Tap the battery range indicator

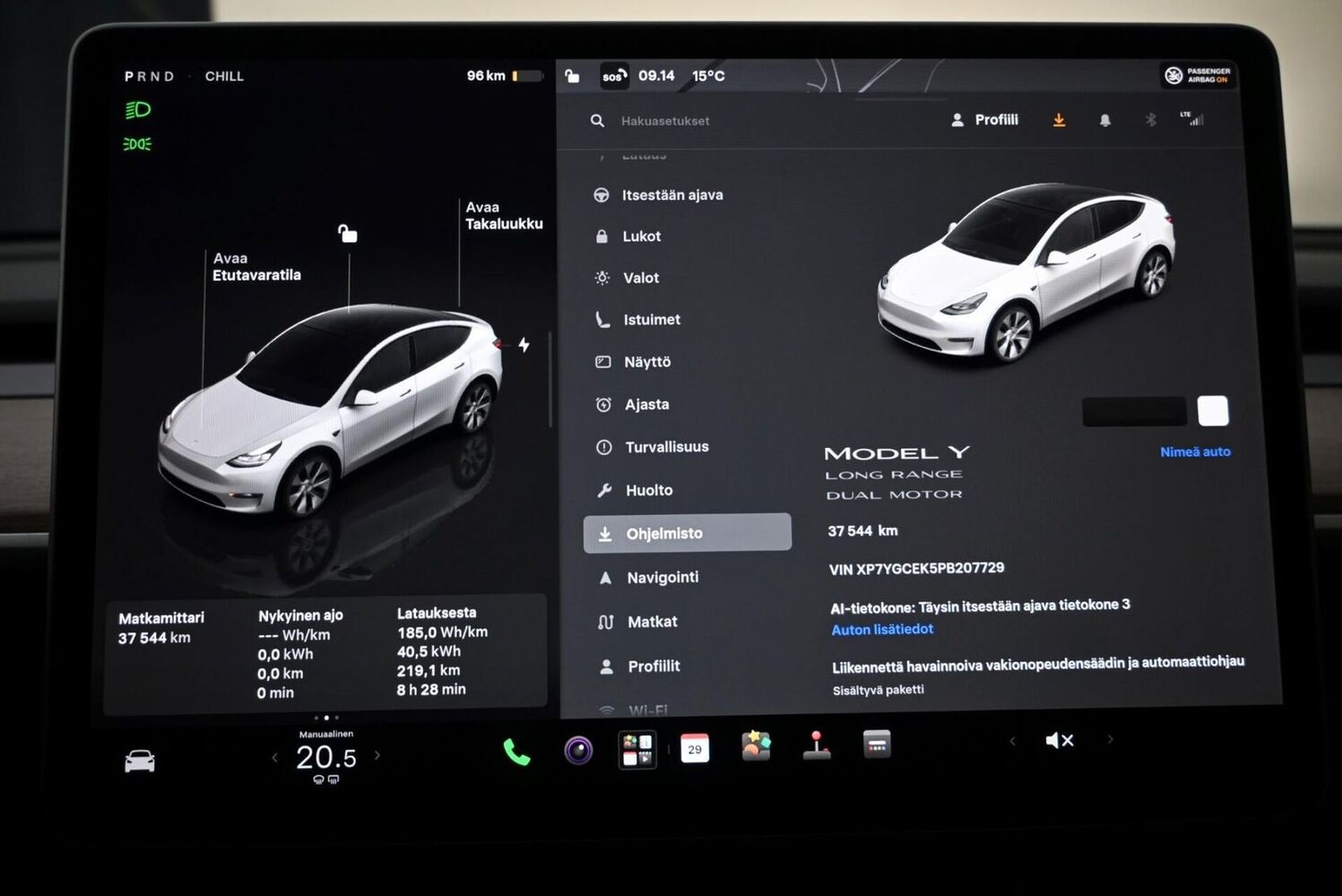coord(505,76)
